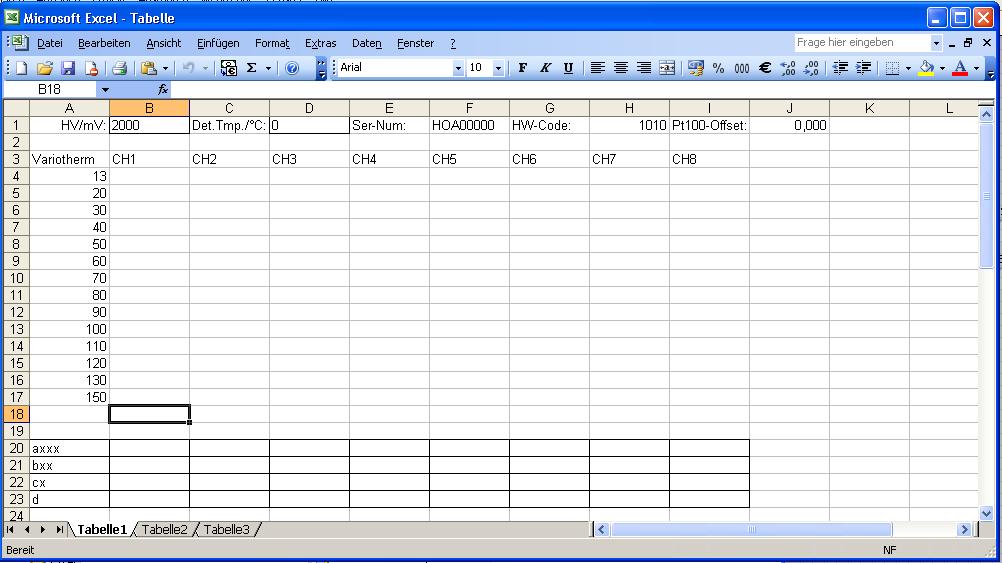Open the Datei menu
This screenshot has height=563, width=1002.
point(50,43)
